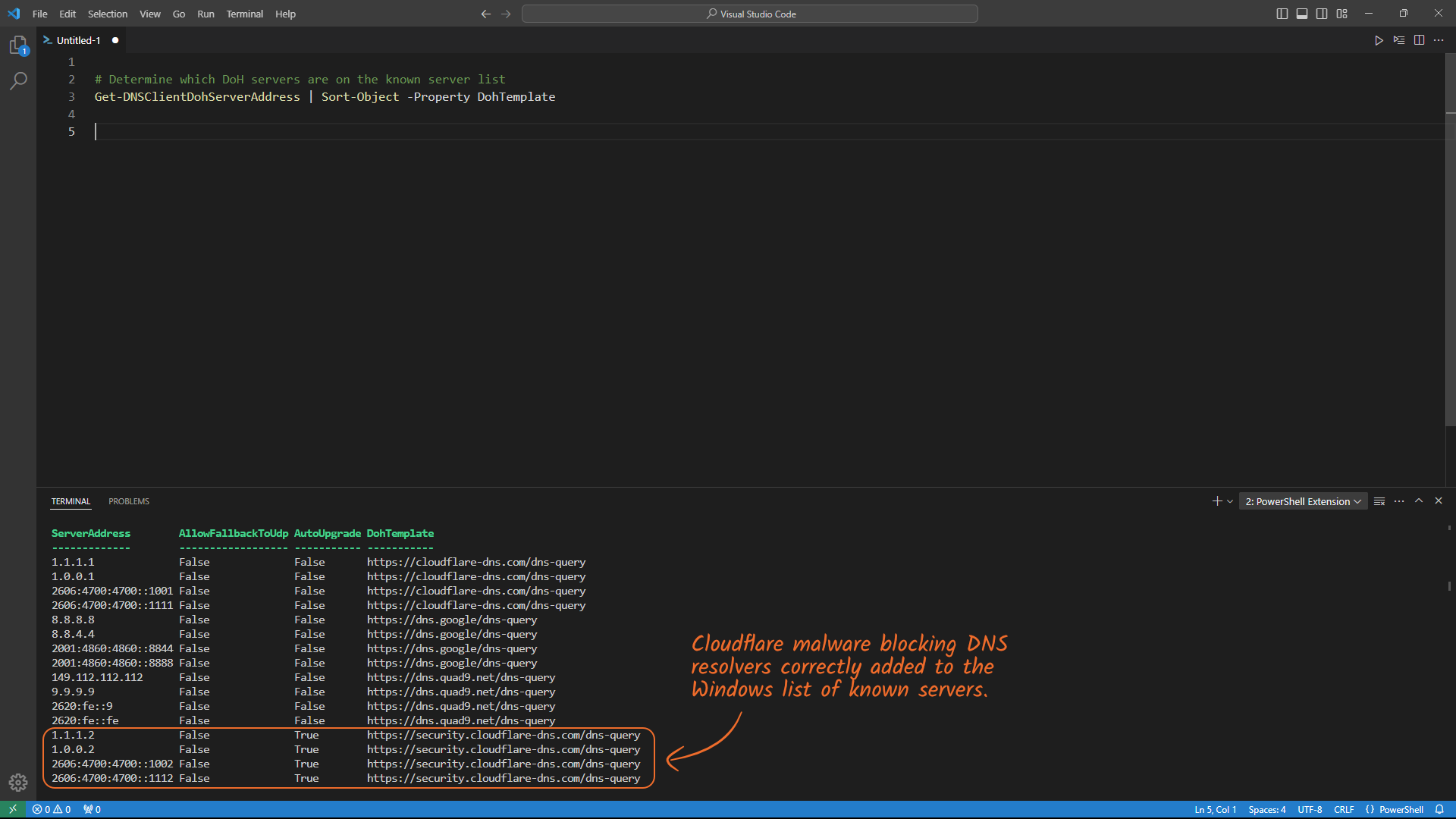Open the Search view in activity bar
This screenshot has width=1456, height=819.
[18, 80]
